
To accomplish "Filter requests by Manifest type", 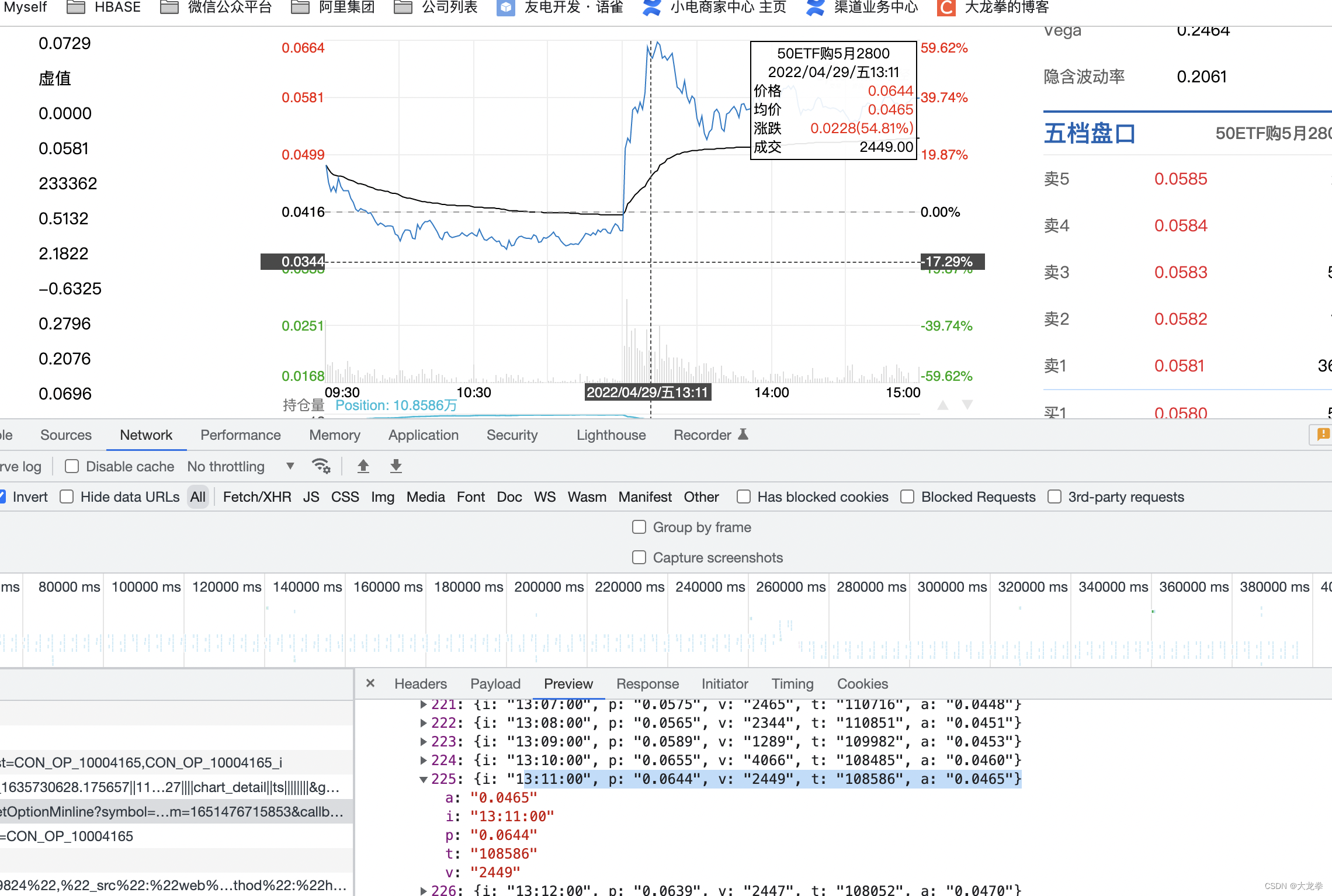I will point(645,496).
